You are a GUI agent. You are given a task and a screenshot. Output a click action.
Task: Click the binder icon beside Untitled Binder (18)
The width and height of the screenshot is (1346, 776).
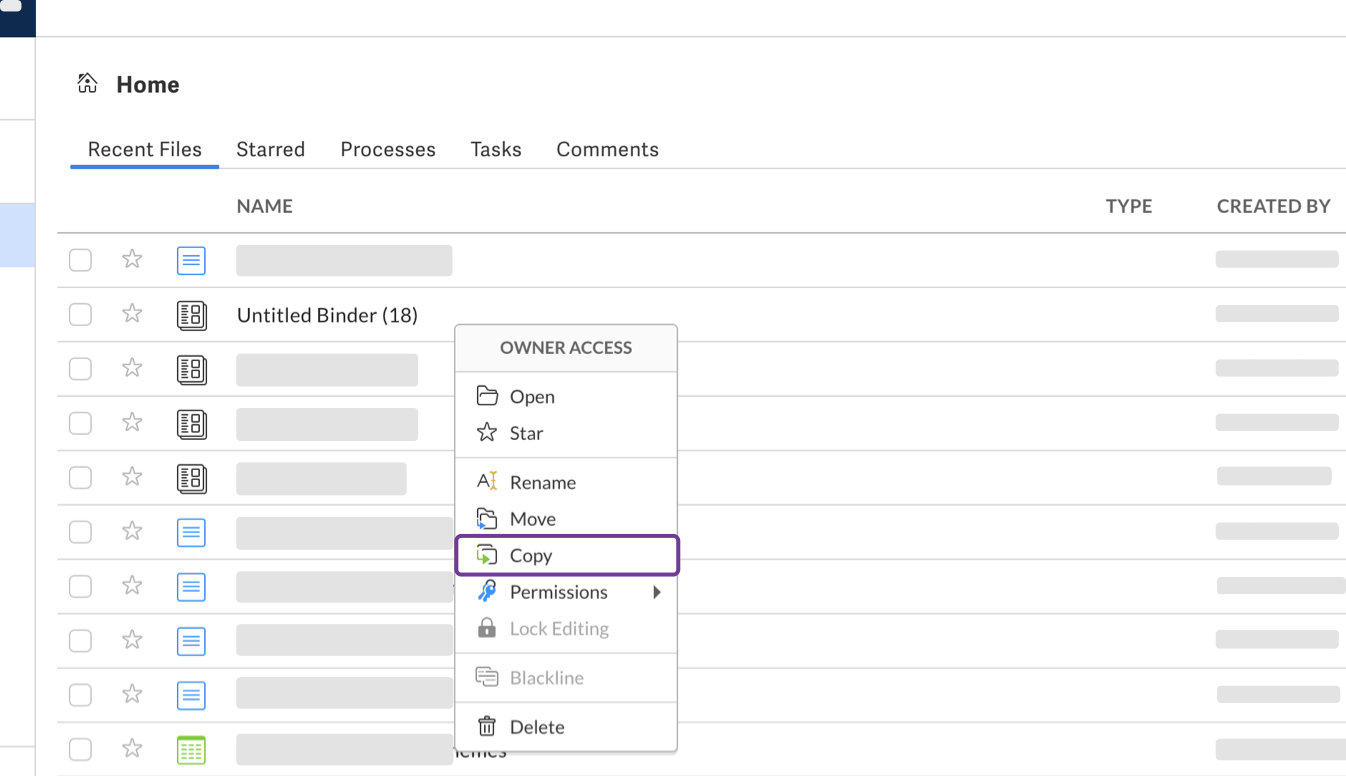tap(191, 314)
